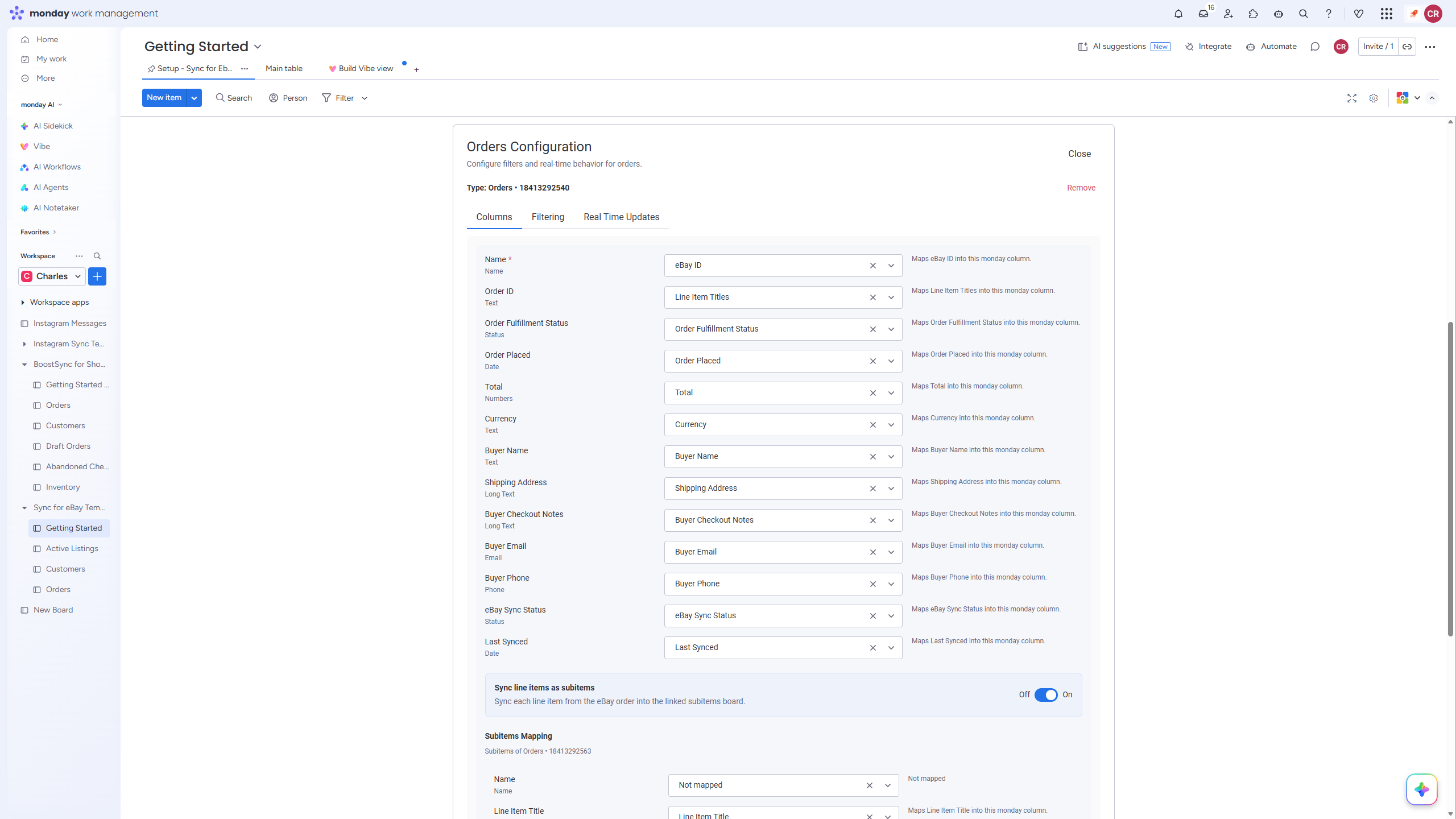Select the Columns tab
The height and width of the screenshot is (819, 1456).
494,217
